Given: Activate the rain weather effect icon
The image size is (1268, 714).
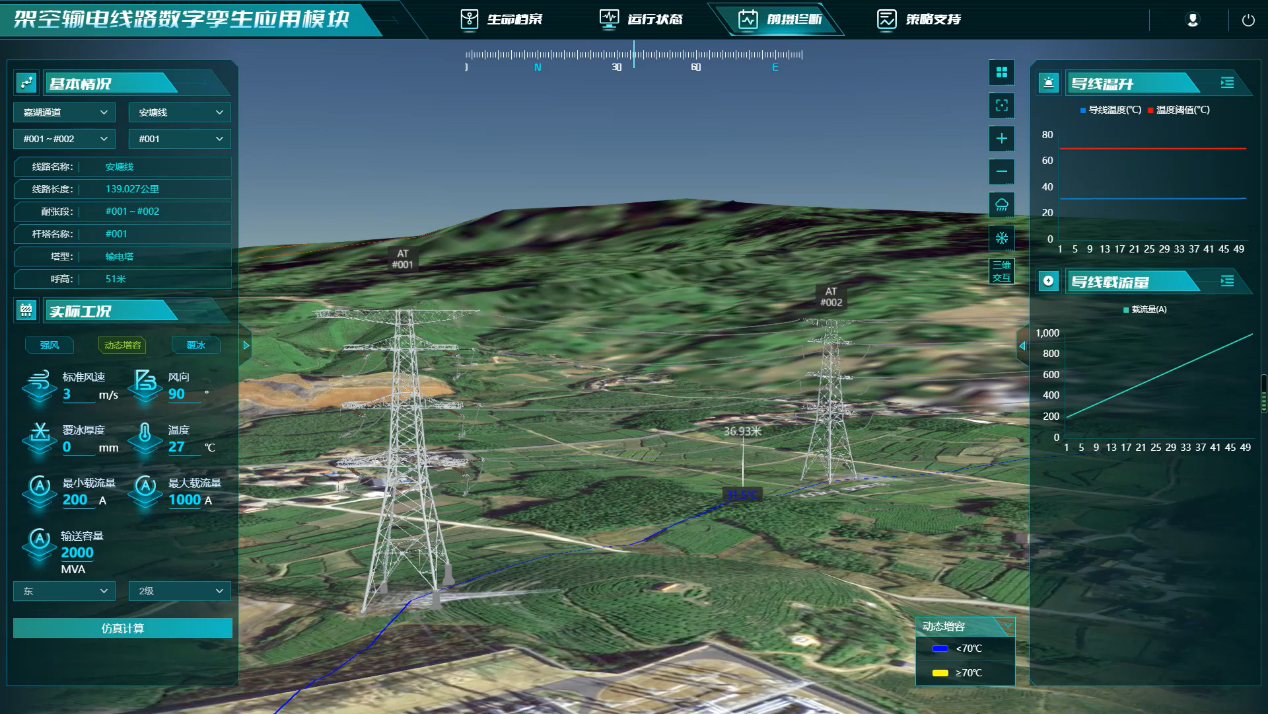Looking at the screenshot, I should coord(1001,204).
